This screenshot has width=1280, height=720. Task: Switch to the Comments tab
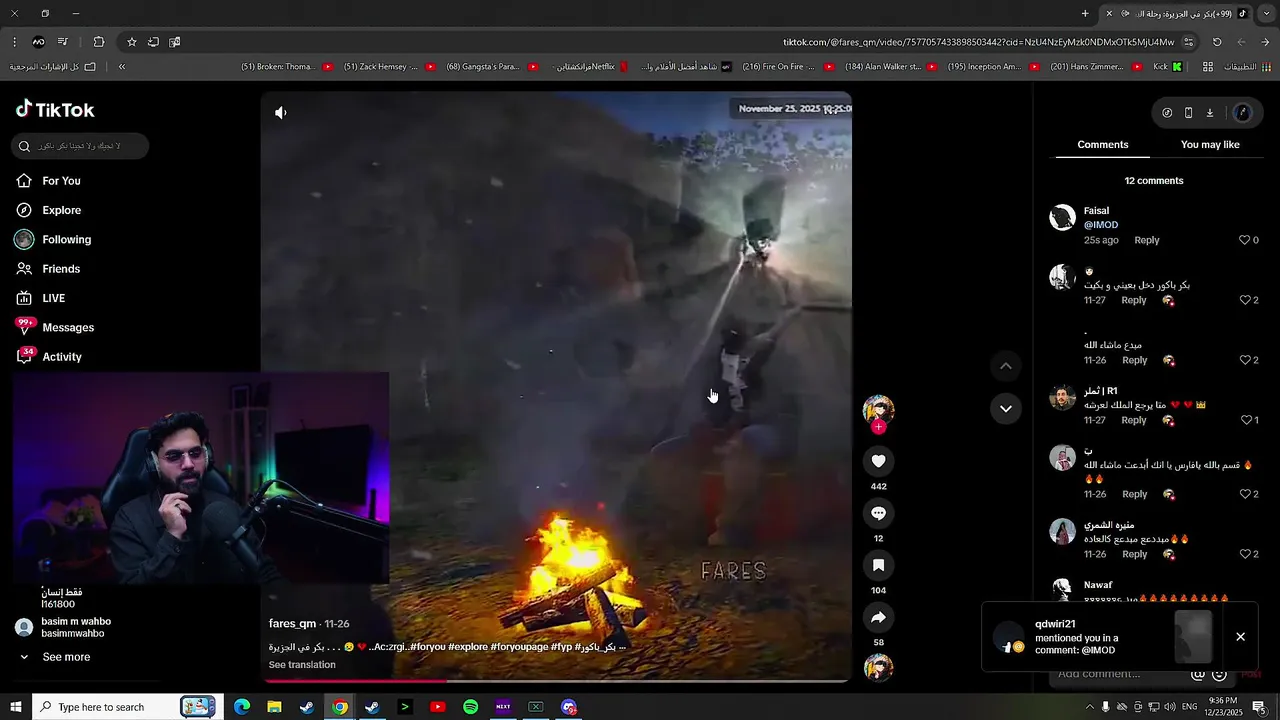(x=1102, y=145)
